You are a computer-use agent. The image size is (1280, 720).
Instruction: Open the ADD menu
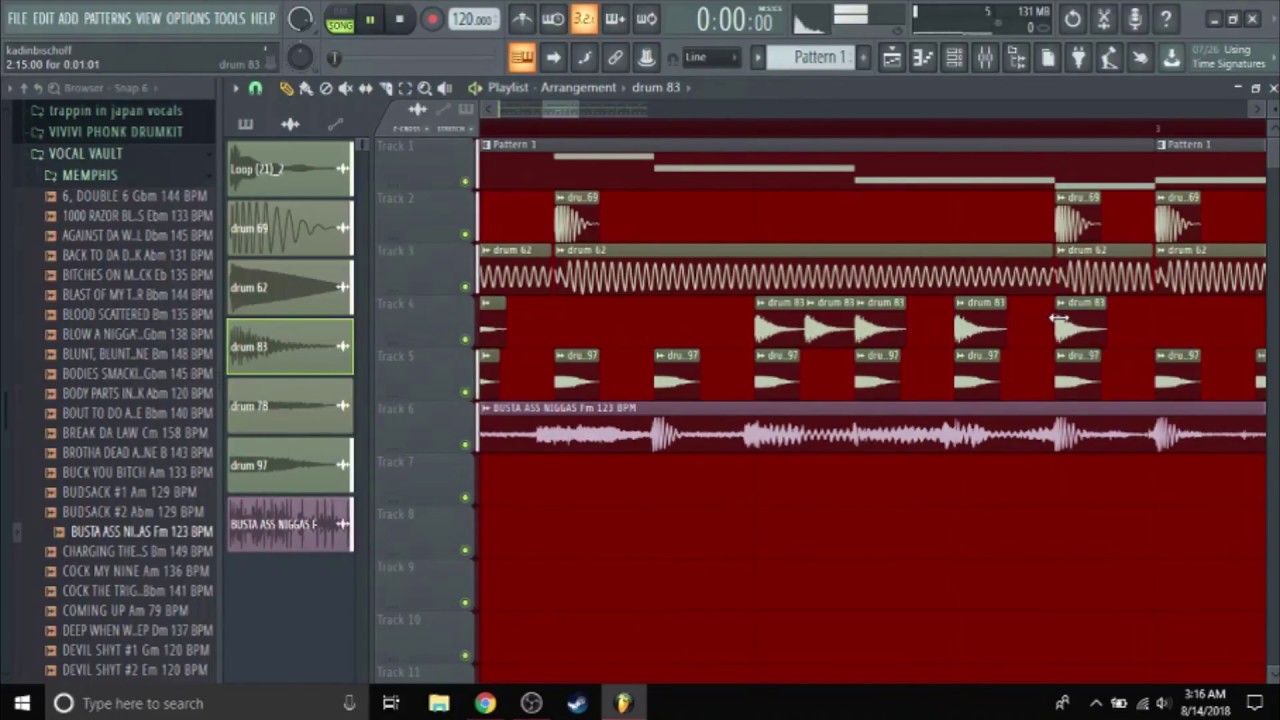[x=68, y=18]
